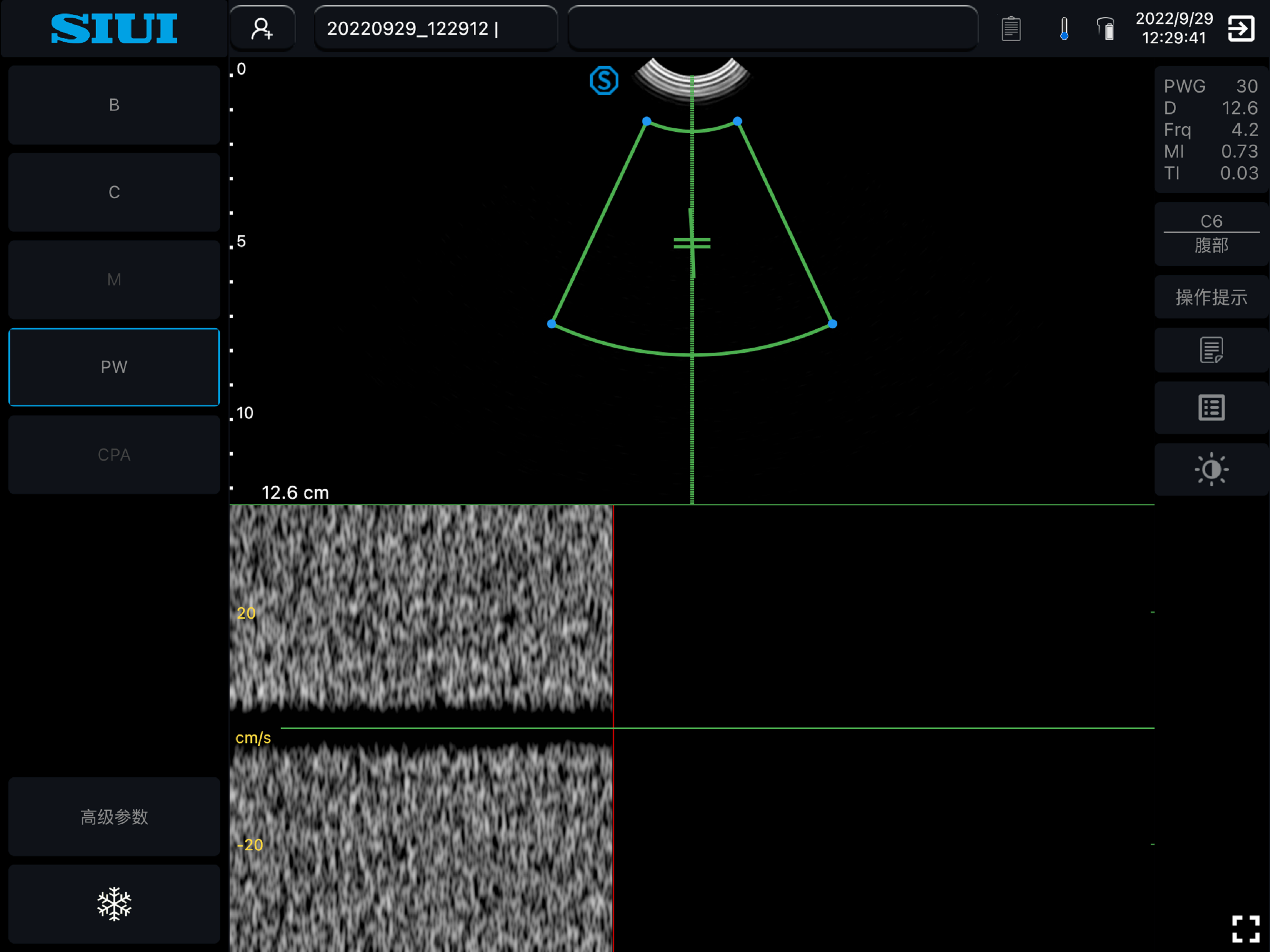The image size is (1270, 952).
Task: Switch to C color mode
Action: [114, 192]
